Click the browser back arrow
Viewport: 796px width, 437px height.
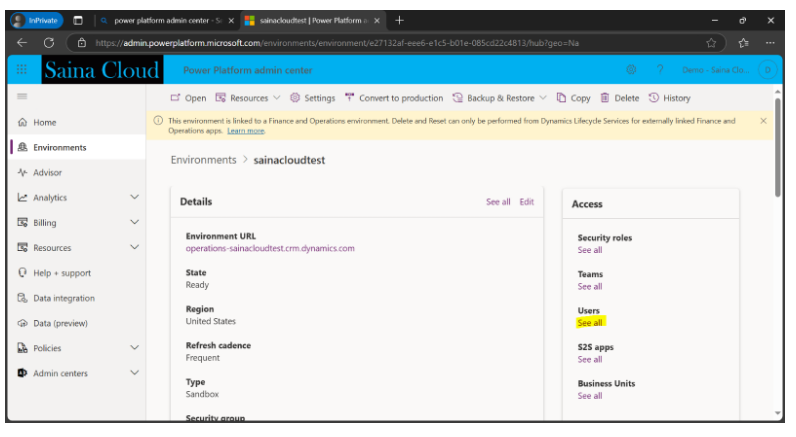[x=22, y=43]
